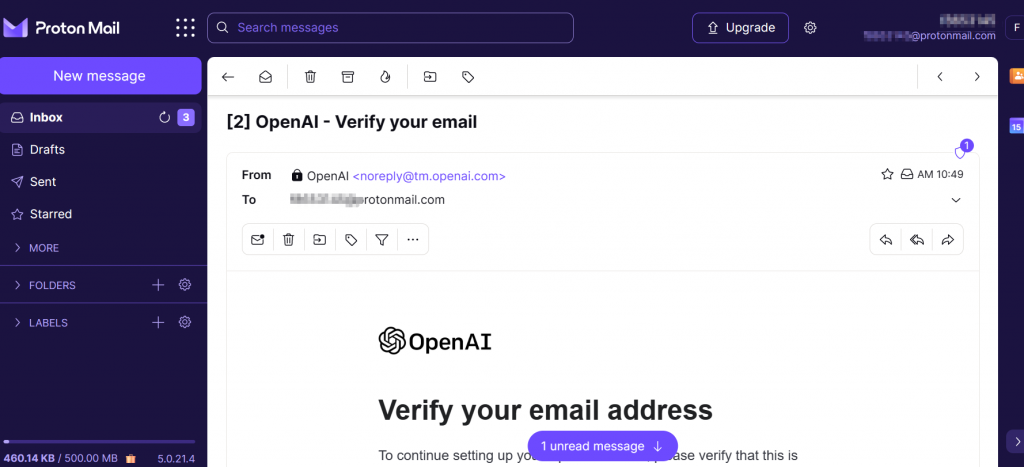Click the Search messages field
1024x467 pixels.
pyautogui.click(x=390, y=28)
